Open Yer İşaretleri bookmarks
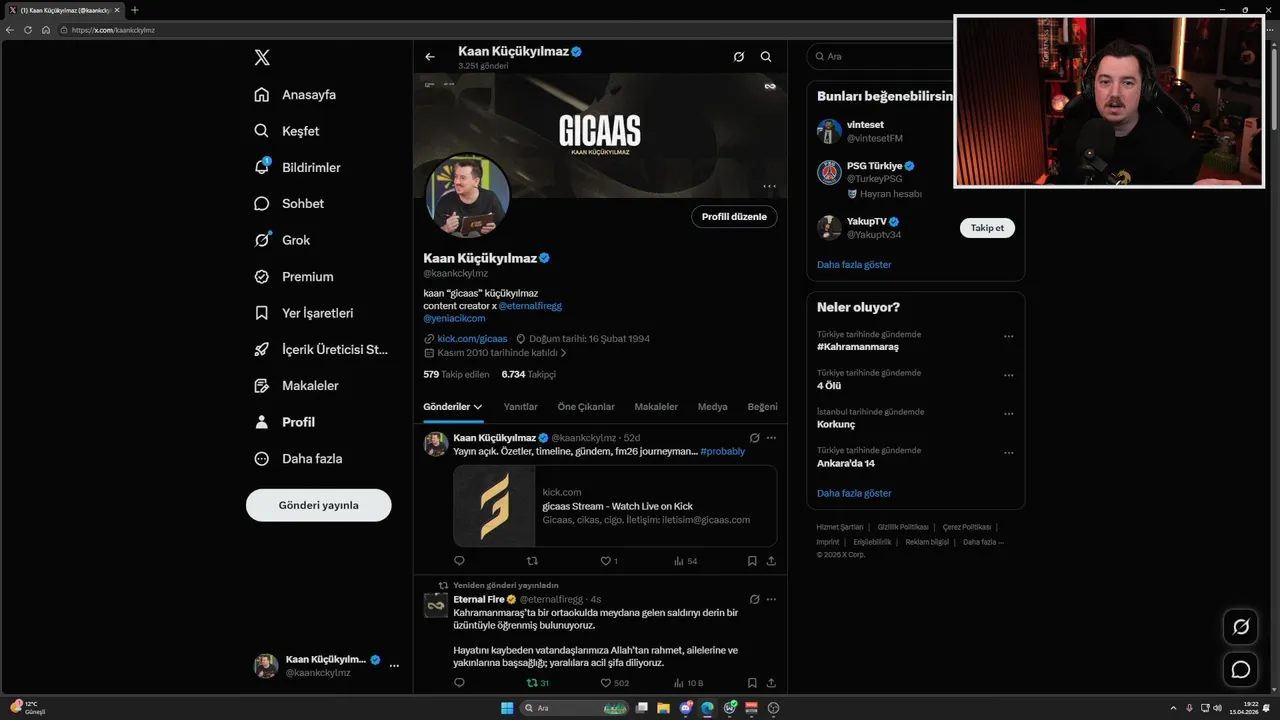Viewport: 1280px width, 720px height. point(304,313)
